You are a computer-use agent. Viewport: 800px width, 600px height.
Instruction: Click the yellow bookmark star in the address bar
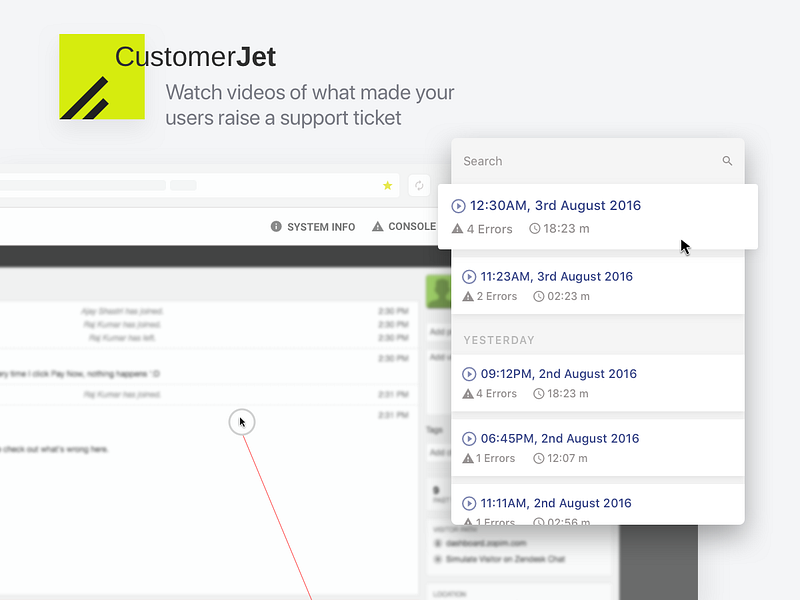click(x=388, y=186)
